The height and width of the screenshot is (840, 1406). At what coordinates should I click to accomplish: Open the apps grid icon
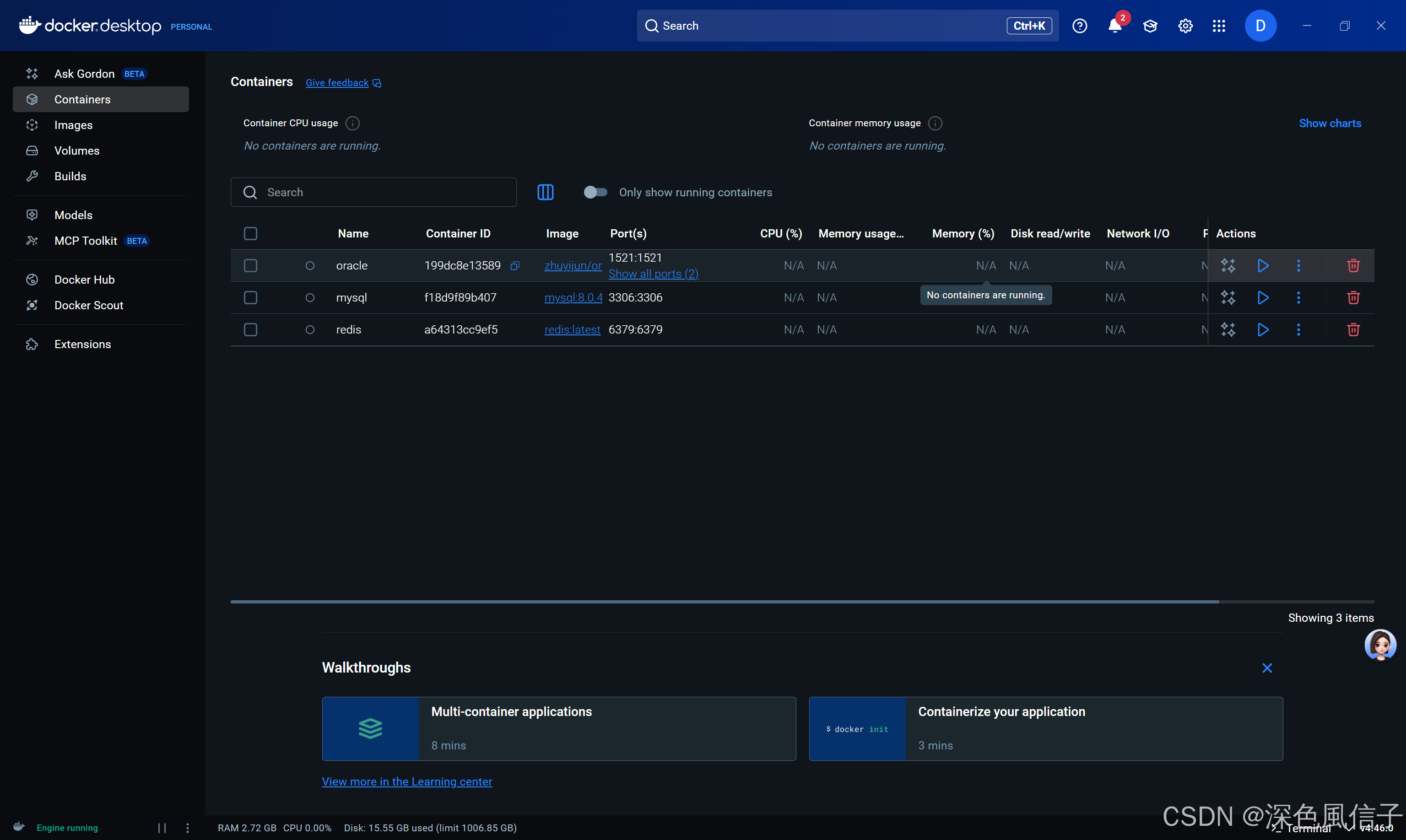click(1218, 26)
